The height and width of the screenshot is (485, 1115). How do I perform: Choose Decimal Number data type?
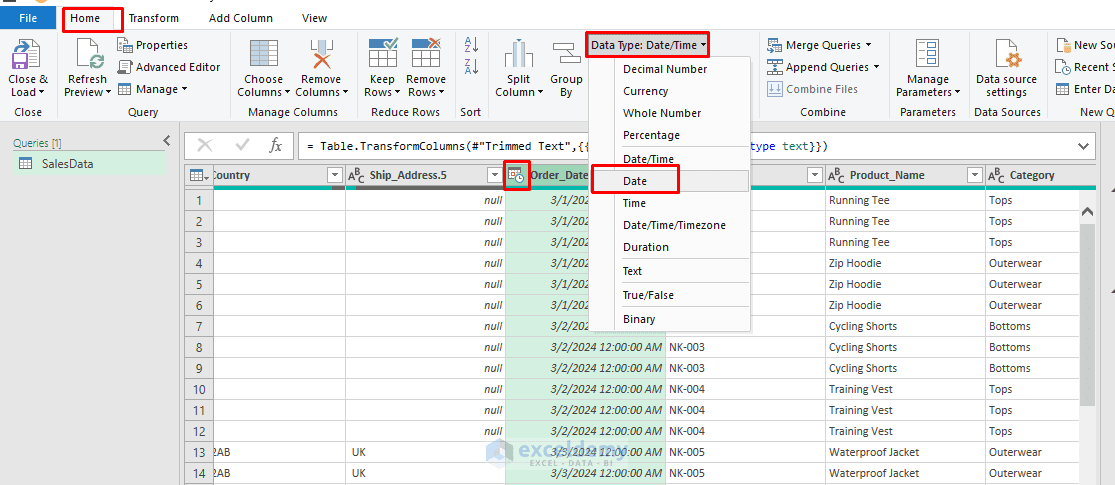click(669, 69)
